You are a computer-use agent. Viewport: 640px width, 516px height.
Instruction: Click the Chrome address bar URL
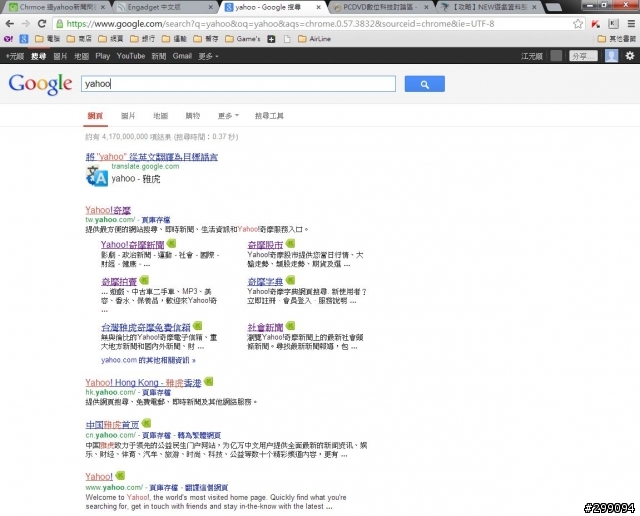click(x=280, y=24)
